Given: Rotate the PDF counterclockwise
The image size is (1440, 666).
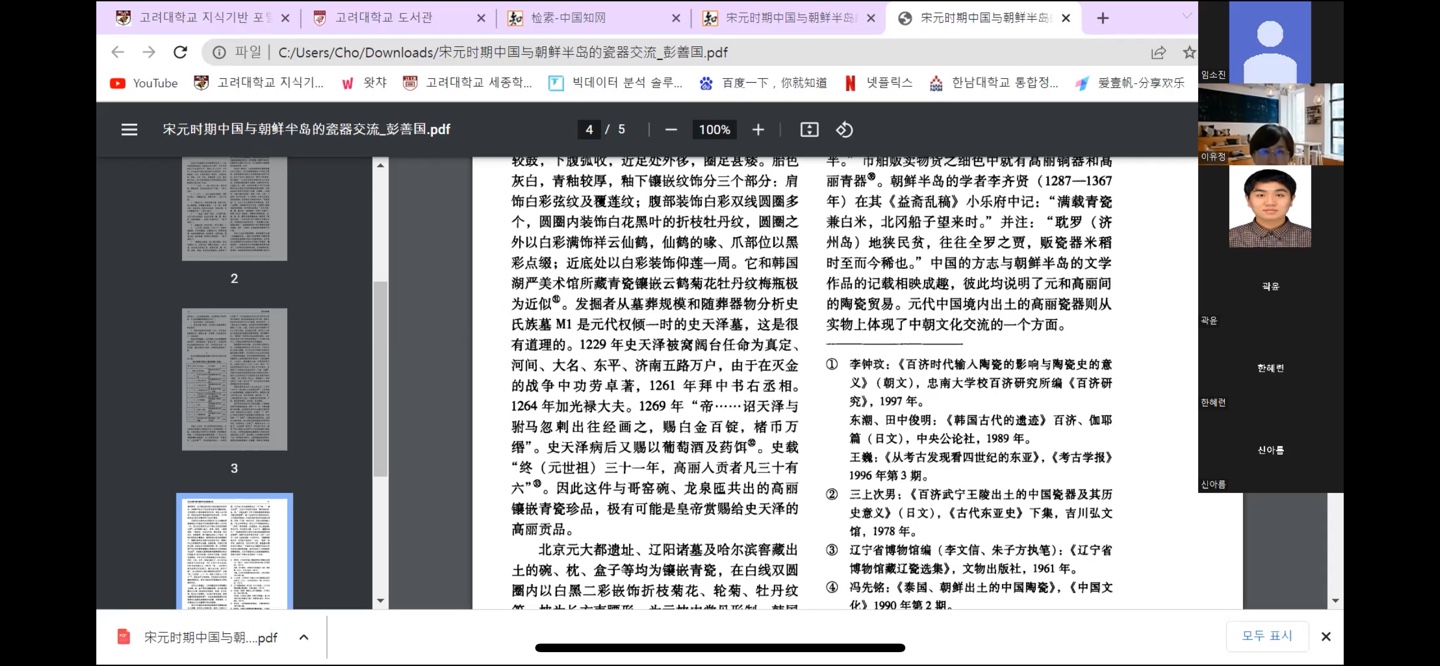Looking at the screenshot, I should point(844,130).
